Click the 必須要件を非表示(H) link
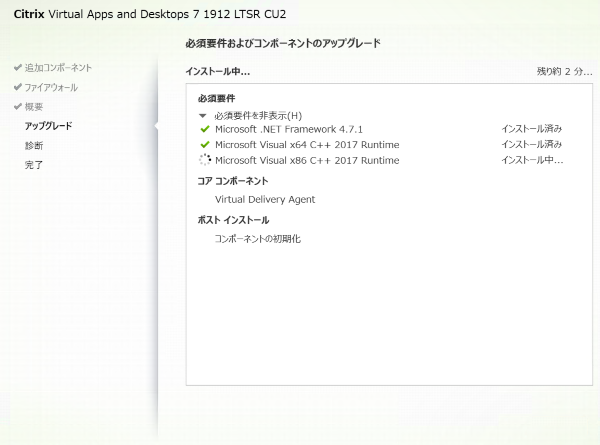Viewport: 600px width, 445px height. pyautogui.click(x=258, y=116)
